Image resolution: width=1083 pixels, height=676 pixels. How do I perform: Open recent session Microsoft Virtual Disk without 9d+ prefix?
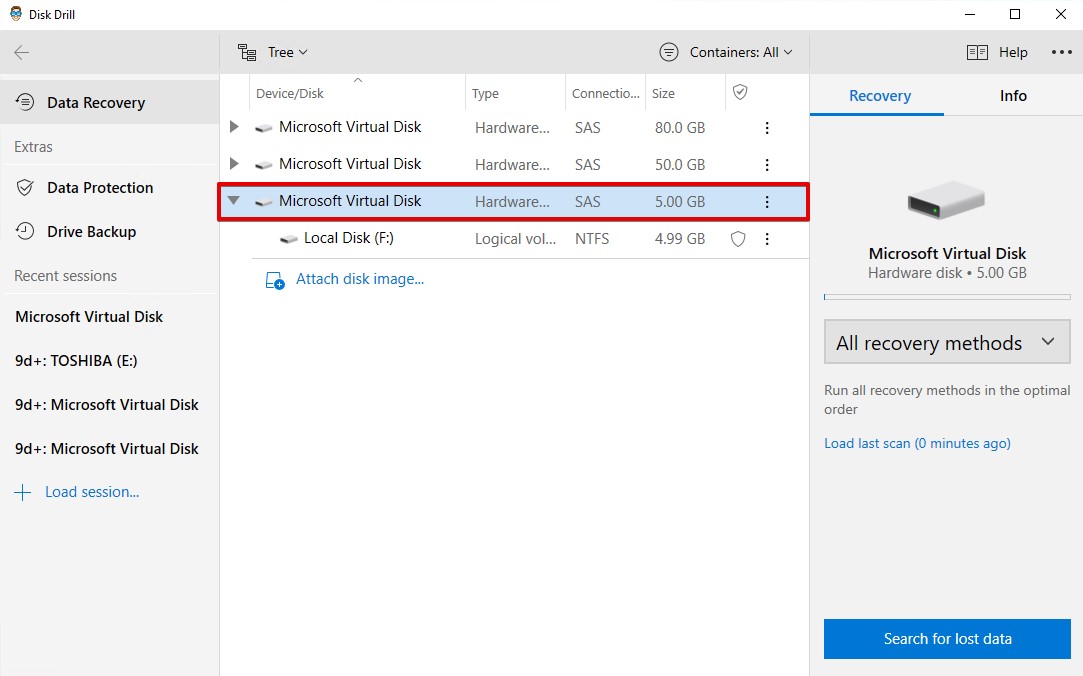click(89, 316)
